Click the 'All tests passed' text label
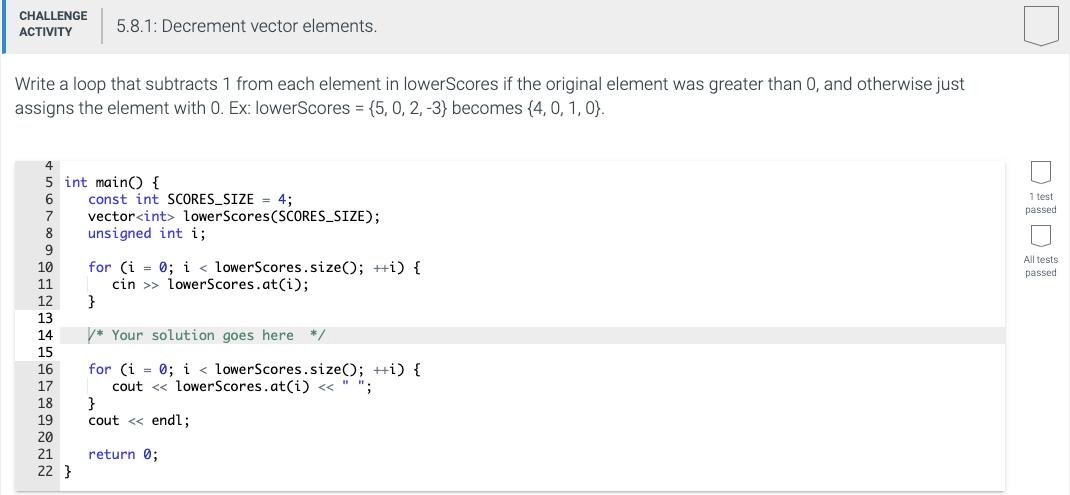 pos(1040,266)
